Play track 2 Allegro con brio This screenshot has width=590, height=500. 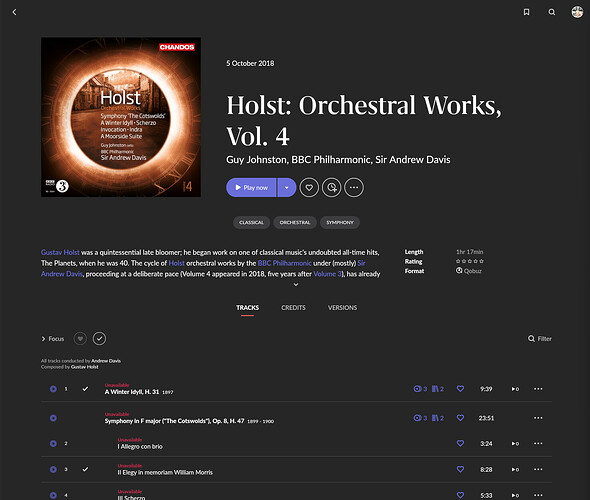[x=53, y=444]
